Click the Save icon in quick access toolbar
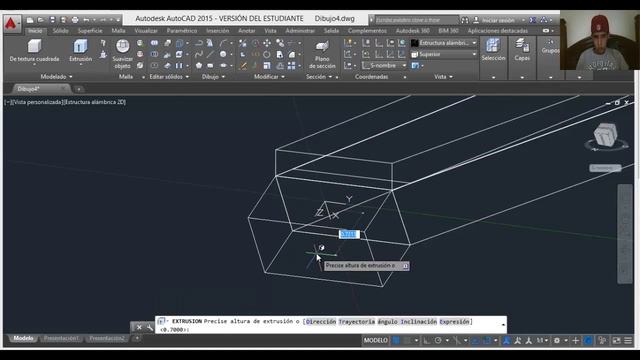The height and width of the screenshot is (360, 640). pyautogui.click(x=52, y=20)
